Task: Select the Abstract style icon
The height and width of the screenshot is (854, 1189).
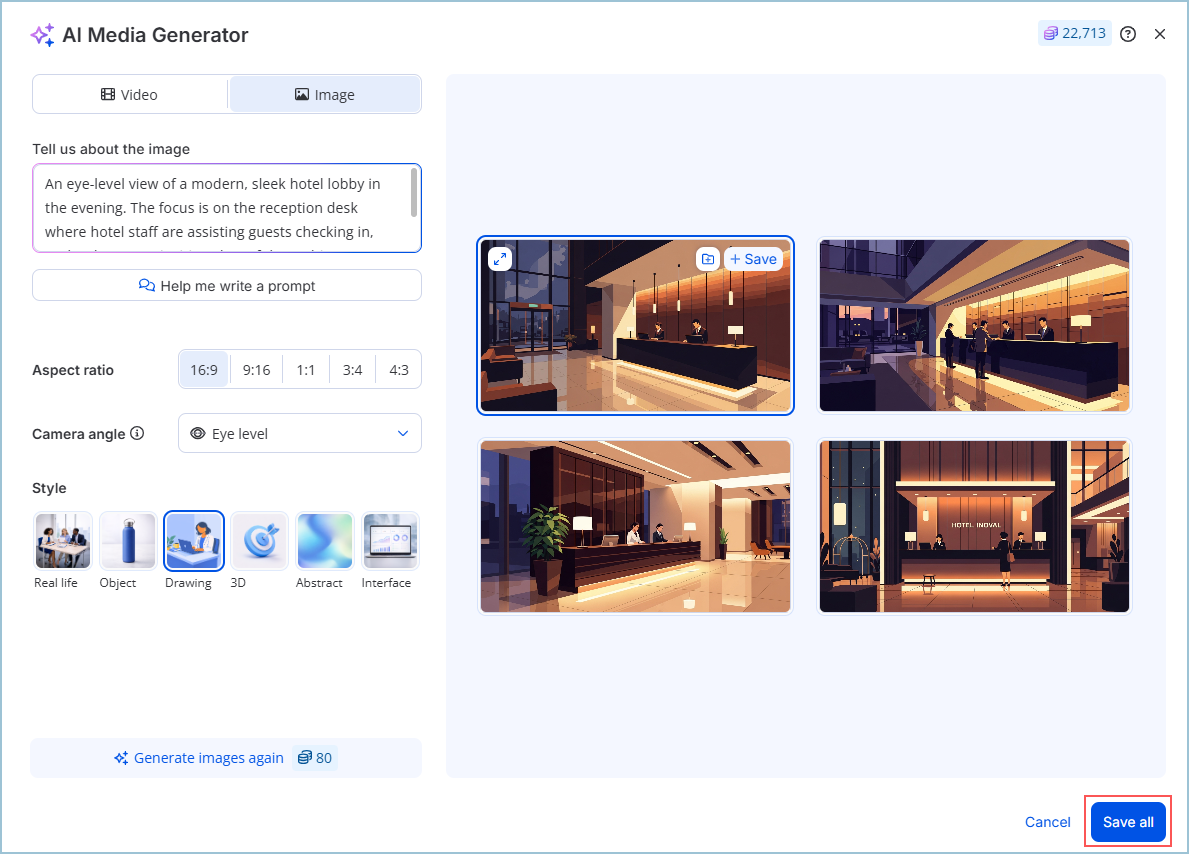Action: pos(325,541)
